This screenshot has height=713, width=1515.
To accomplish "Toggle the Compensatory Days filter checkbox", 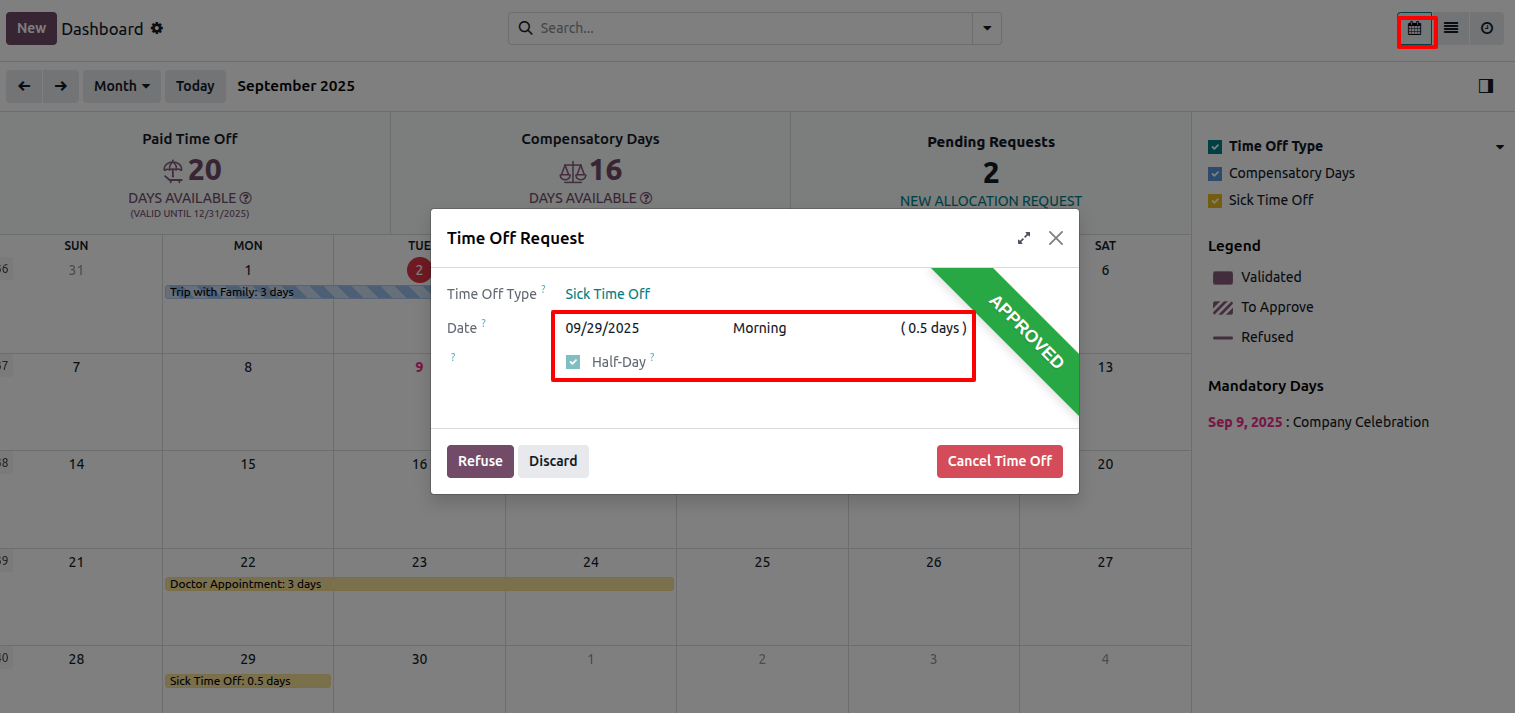I will tap(1215, 173).
